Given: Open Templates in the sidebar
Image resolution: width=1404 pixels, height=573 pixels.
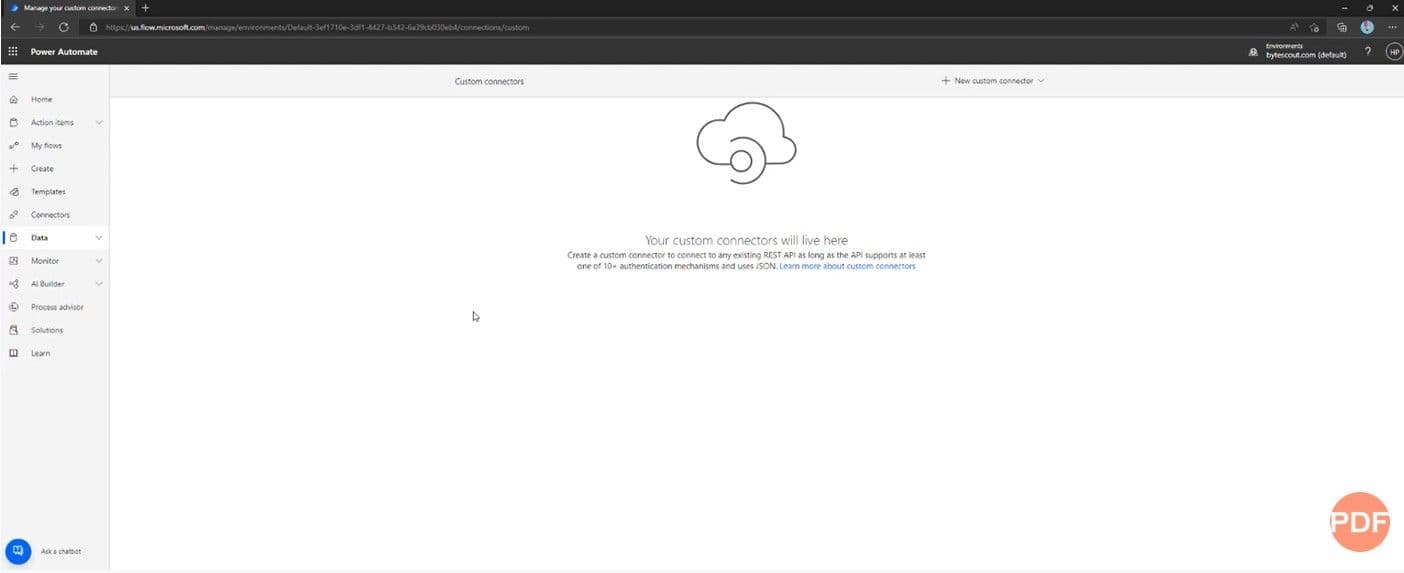Looking at the screenshot, I should tap(47, 192).
